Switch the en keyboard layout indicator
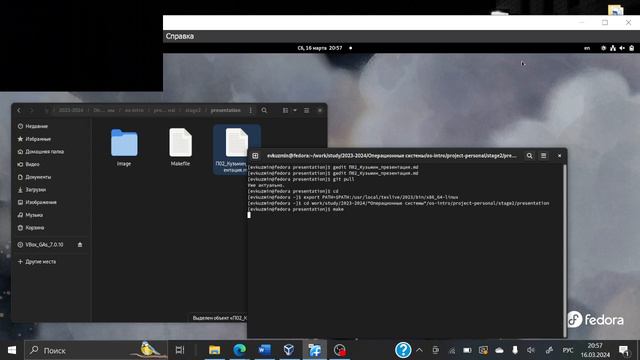This screenshot has width=640, height=360. [x=587, y=48]
